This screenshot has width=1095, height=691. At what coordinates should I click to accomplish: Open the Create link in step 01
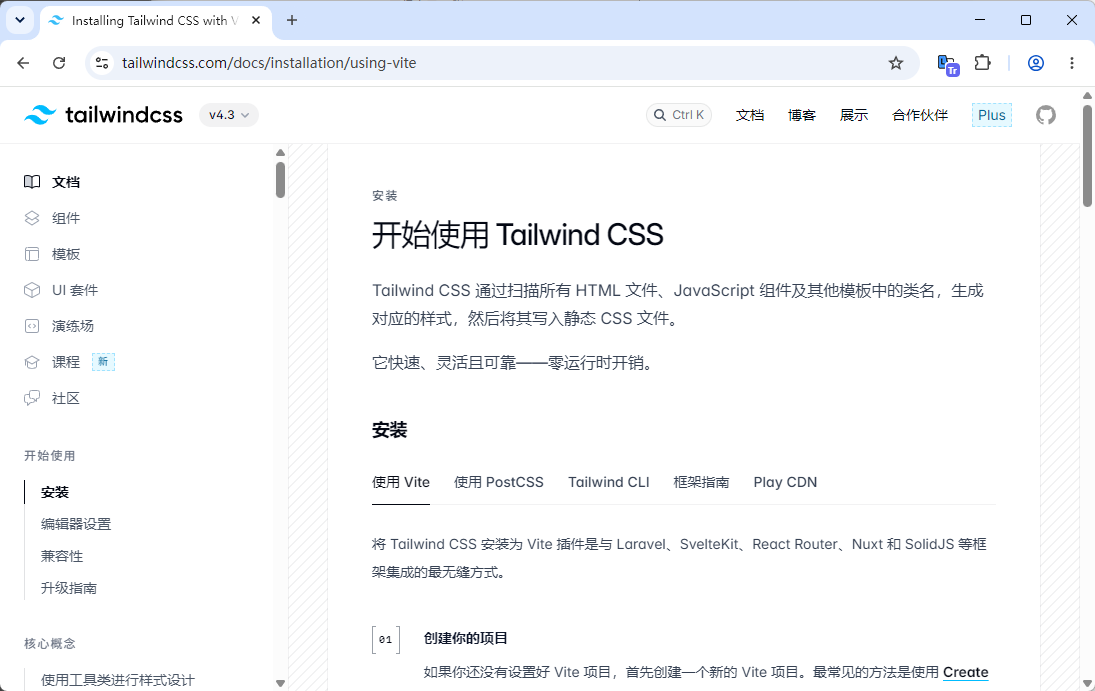tap(965, 672)
